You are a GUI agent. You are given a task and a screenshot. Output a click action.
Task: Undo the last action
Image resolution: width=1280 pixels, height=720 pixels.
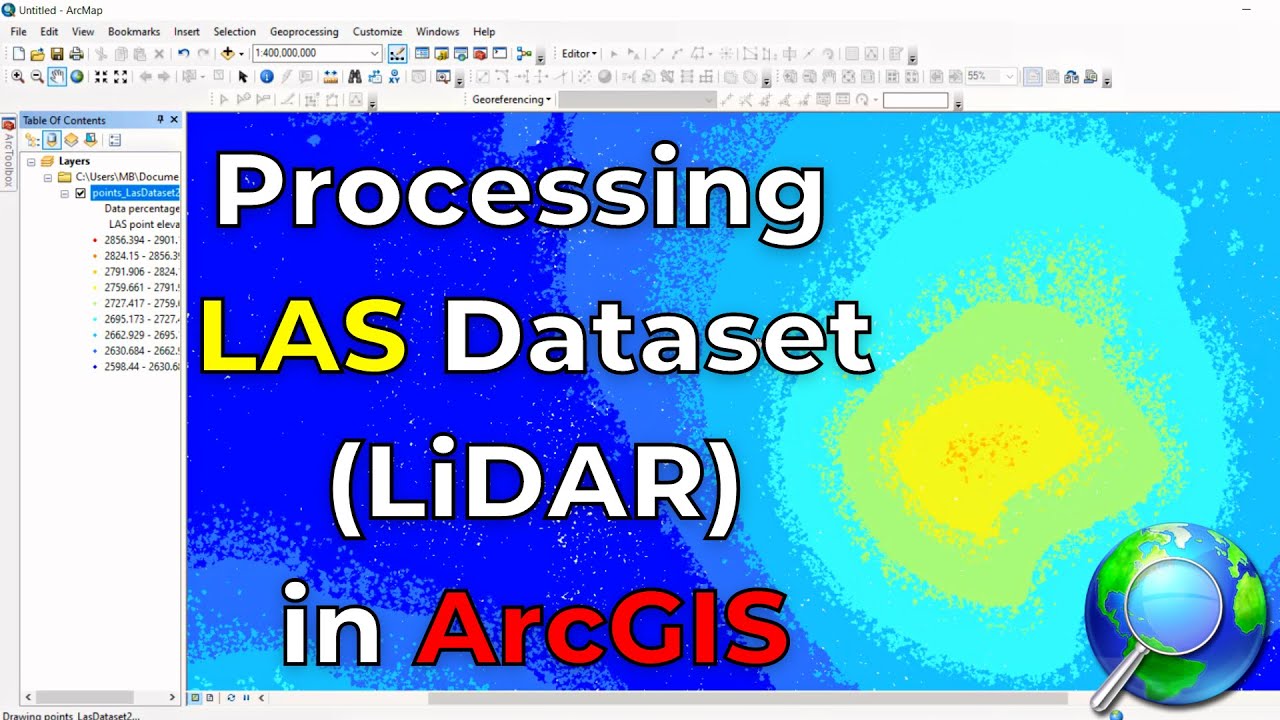point(183,53)
